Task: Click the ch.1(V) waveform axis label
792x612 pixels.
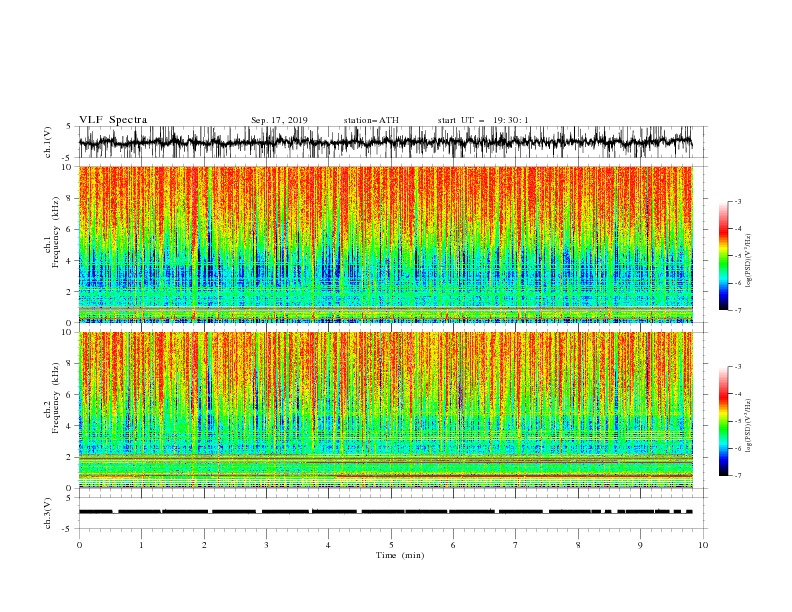Action: 48,142
